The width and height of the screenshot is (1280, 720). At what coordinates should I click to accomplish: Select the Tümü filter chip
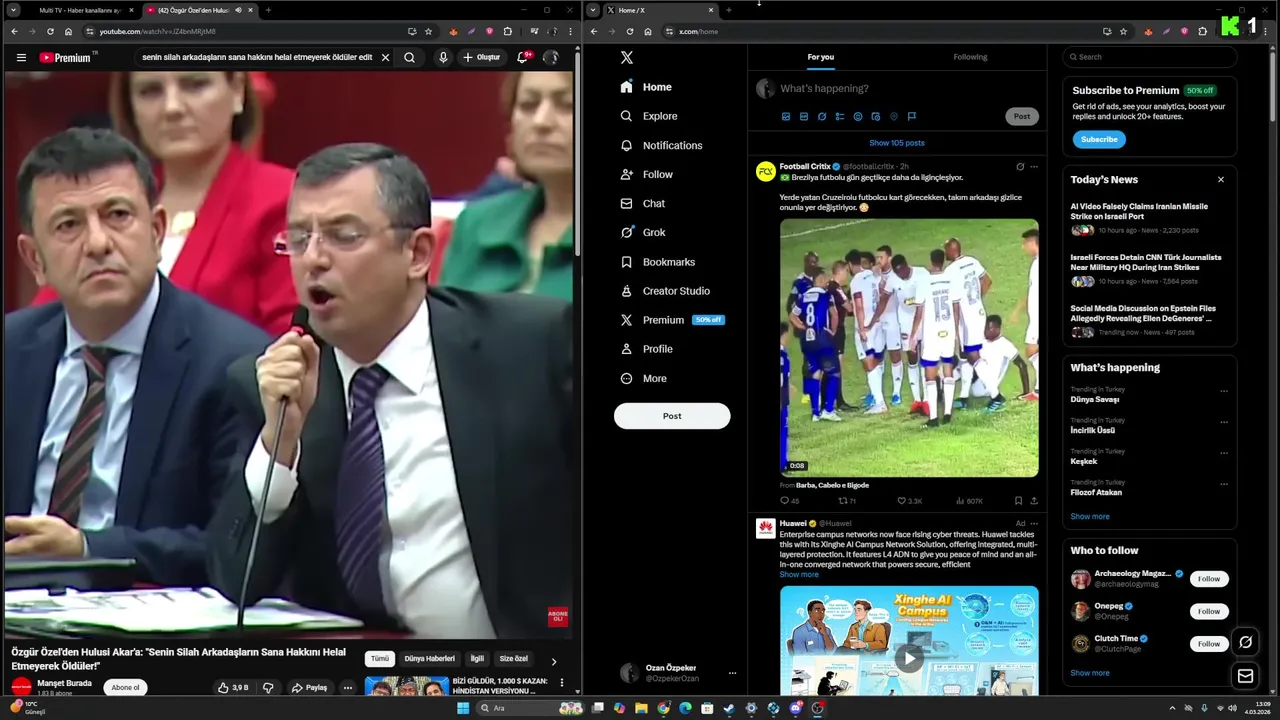(x=380, y=659)
